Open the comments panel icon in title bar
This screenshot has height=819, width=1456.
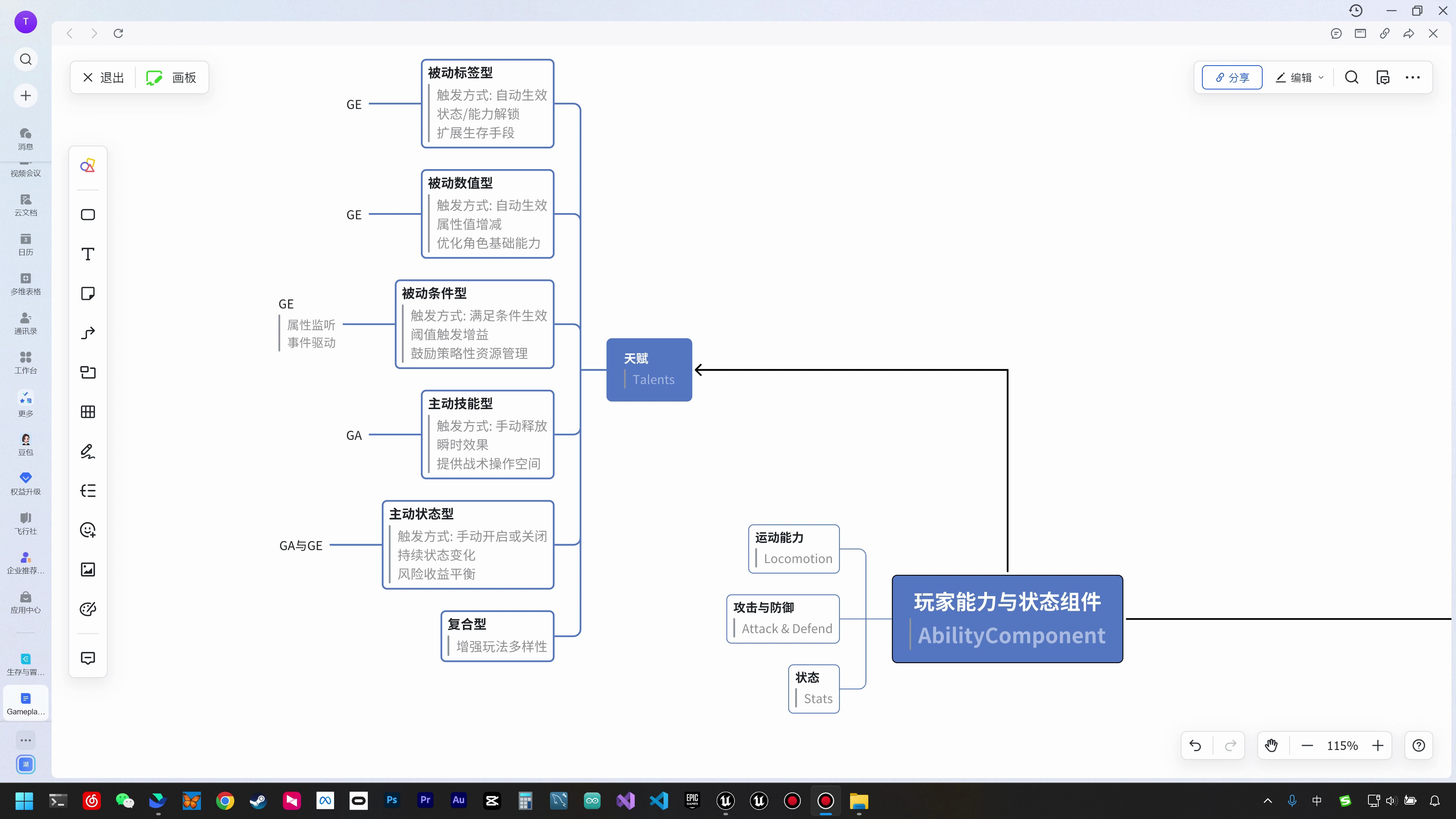(1335, 33)
